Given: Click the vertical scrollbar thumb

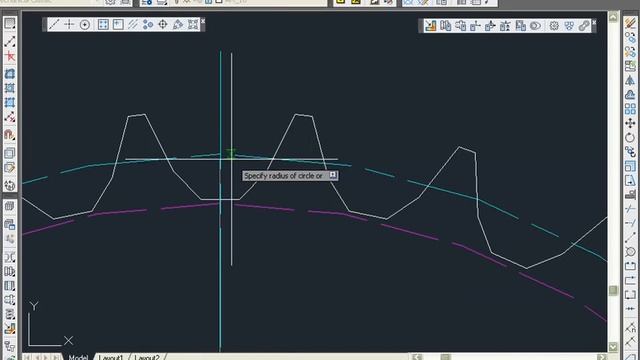Looking at the screenshot, I should 613,291.
